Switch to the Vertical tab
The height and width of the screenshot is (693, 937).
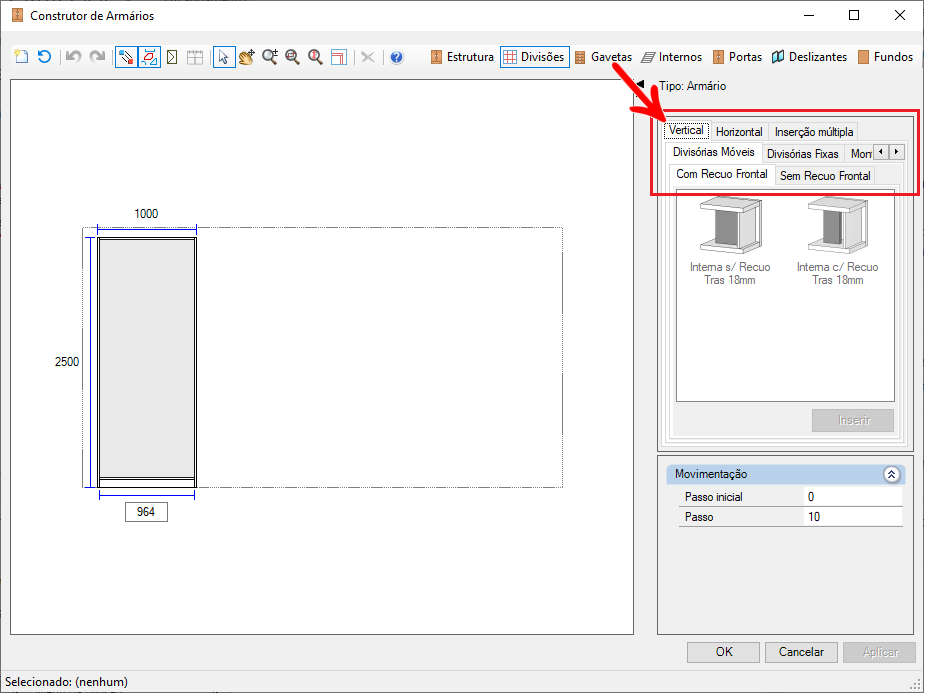686,130
